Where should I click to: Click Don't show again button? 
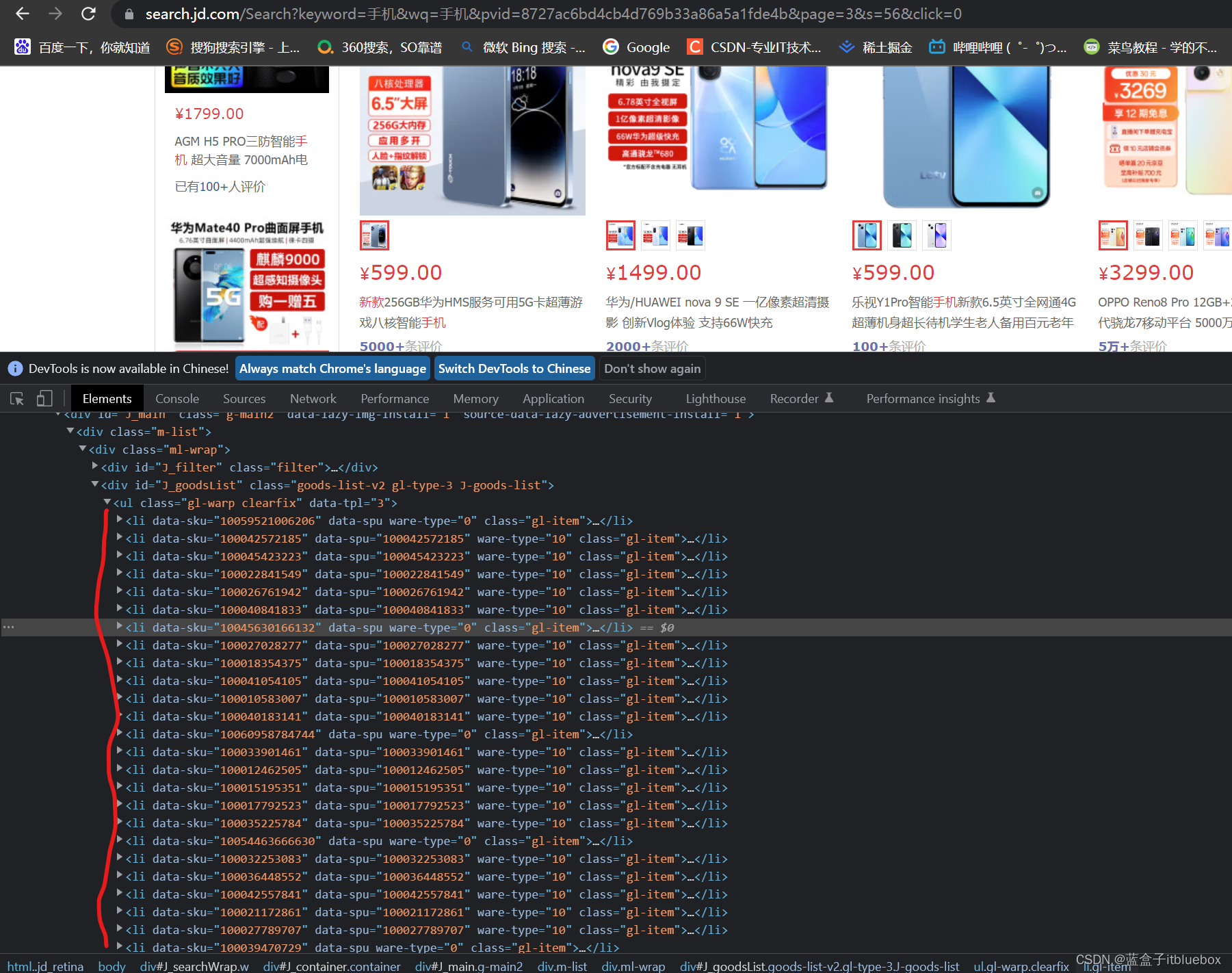click(x=653, y=369)
